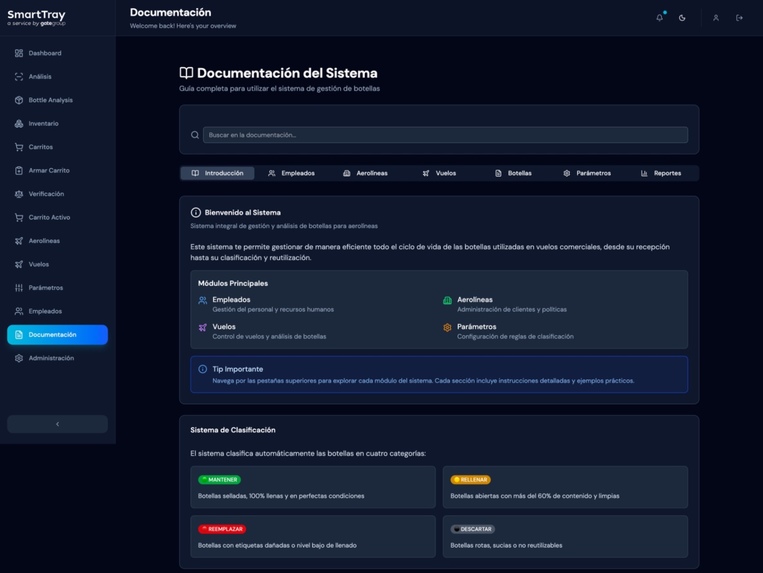763x573 pixels.
Task: Open Administración in the sidebar
Action: tap(57, 358)
